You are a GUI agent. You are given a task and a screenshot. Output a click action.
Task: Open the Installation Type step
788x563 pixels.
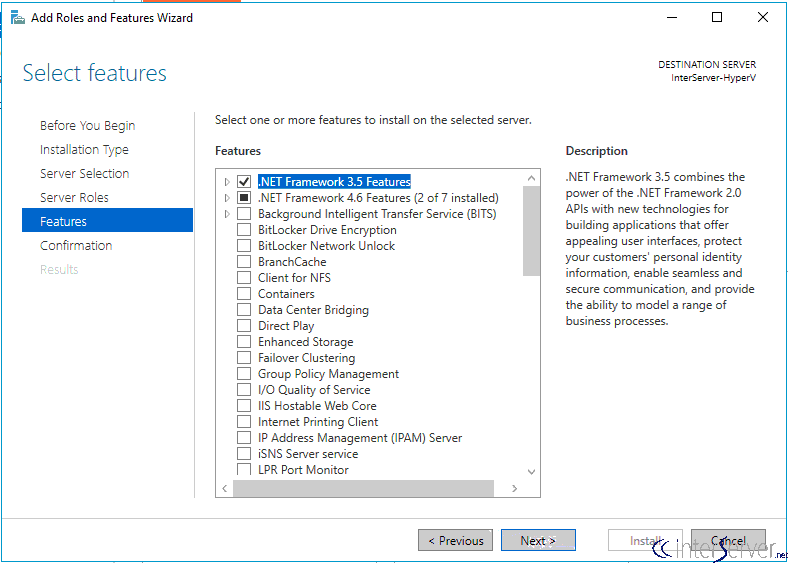(x=84, y=150)
